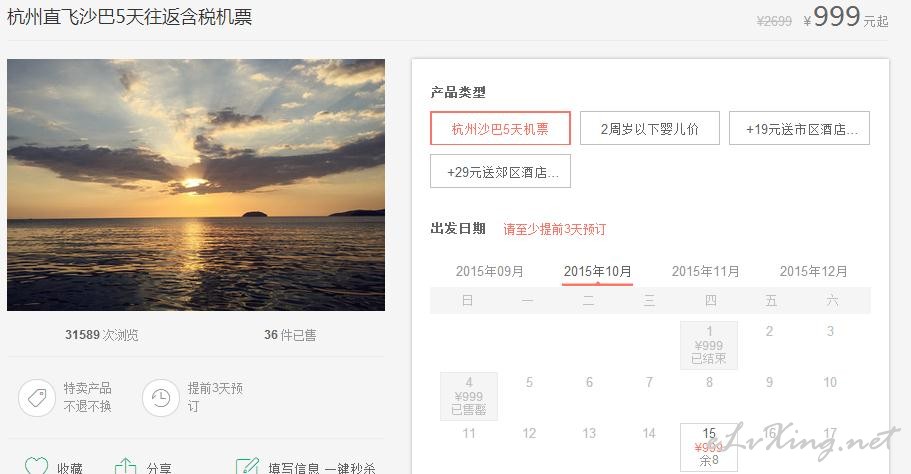Click the heart favorite (收藏) icon
This screenshot has height=474, width=911.
click(36, 466)
